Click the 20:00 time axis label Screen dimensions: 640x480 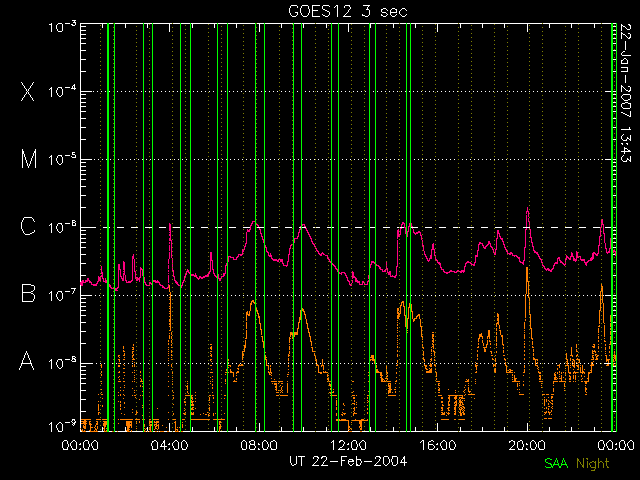coord(527,445)
